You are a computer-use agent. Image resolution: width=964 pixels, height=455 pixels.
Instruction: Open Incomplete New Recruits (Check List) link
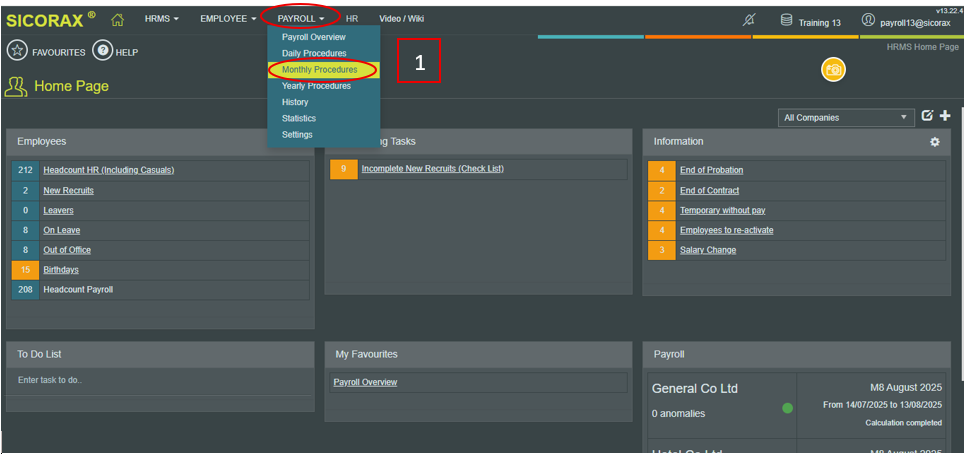(x=432, y=169)
